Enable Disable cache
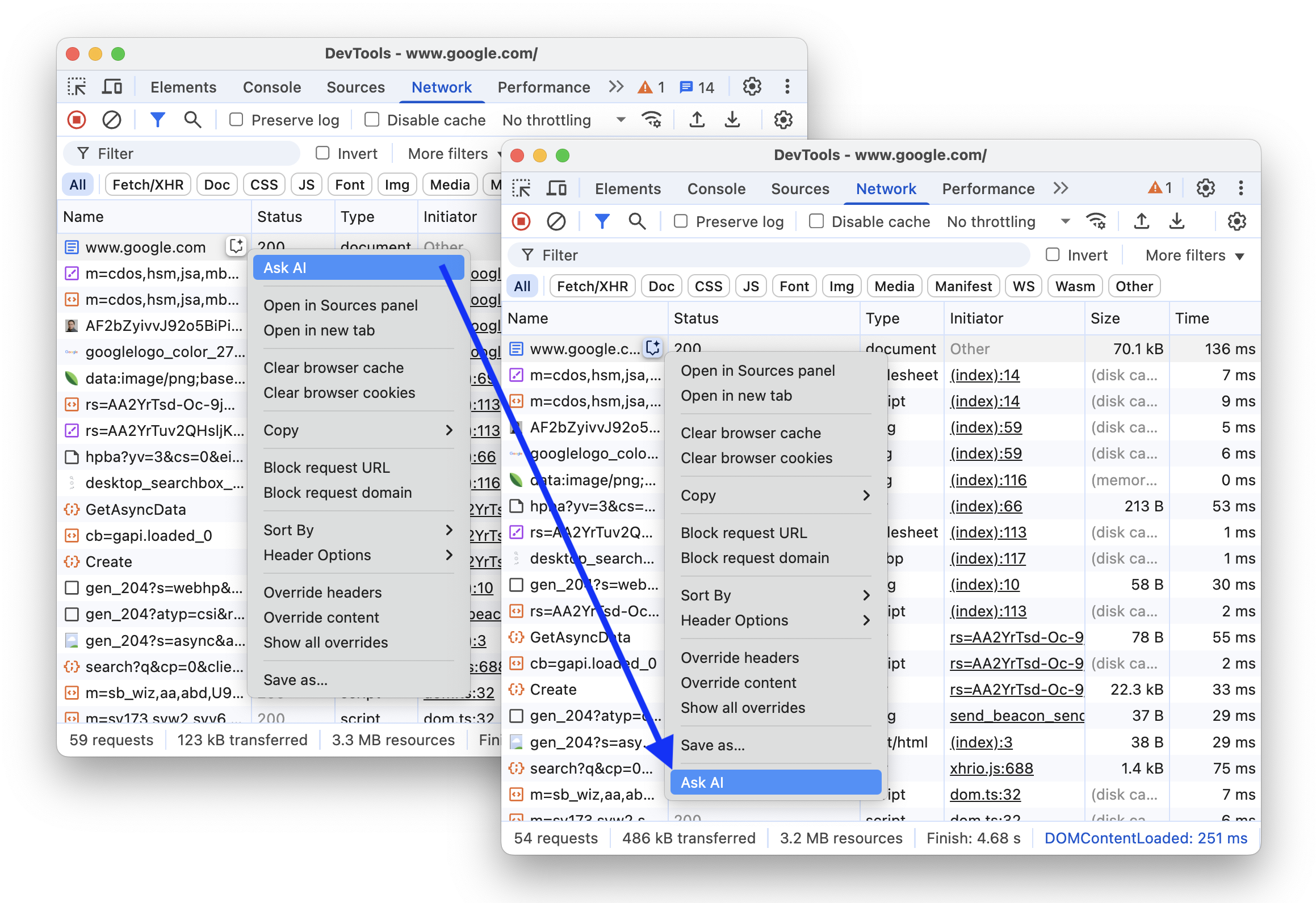This screenshot has height=903, width=1316. [x=816, y=221]
